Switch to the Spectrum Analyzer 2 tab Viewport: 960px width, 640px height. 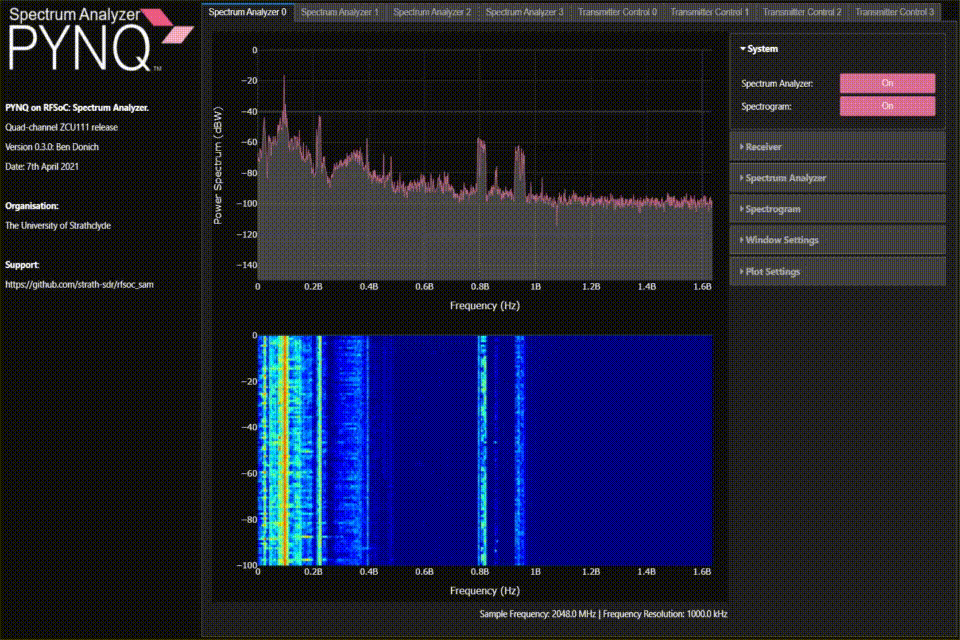(x=432, y=12)
